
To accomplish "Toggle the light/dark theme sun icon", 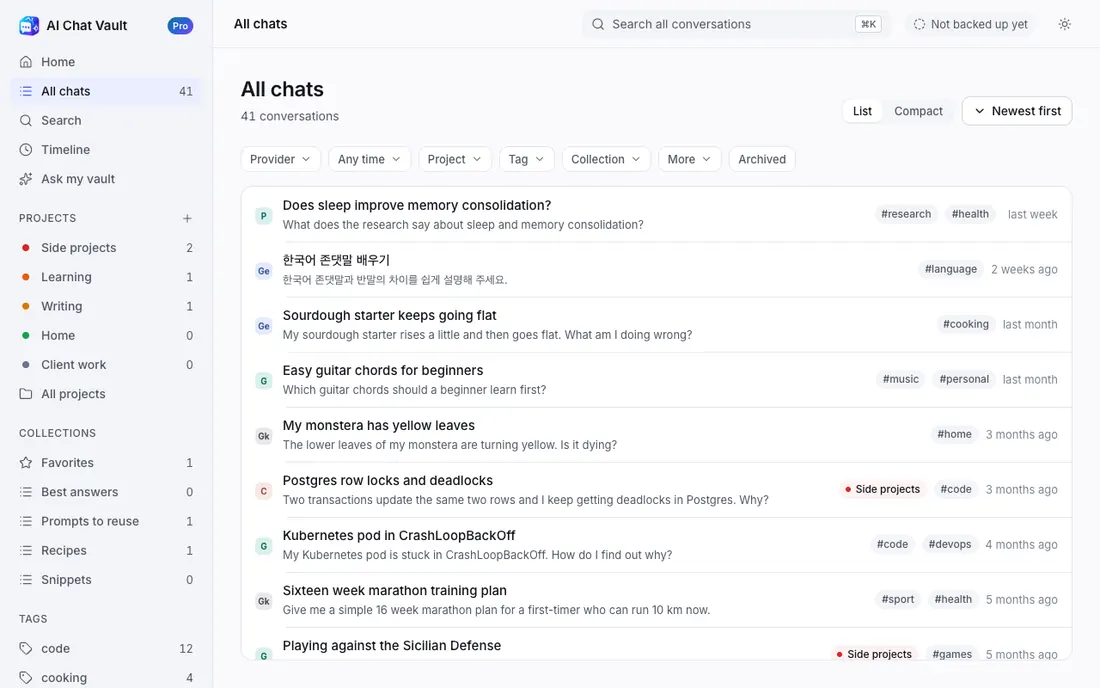I will [x=1064, y=24].
